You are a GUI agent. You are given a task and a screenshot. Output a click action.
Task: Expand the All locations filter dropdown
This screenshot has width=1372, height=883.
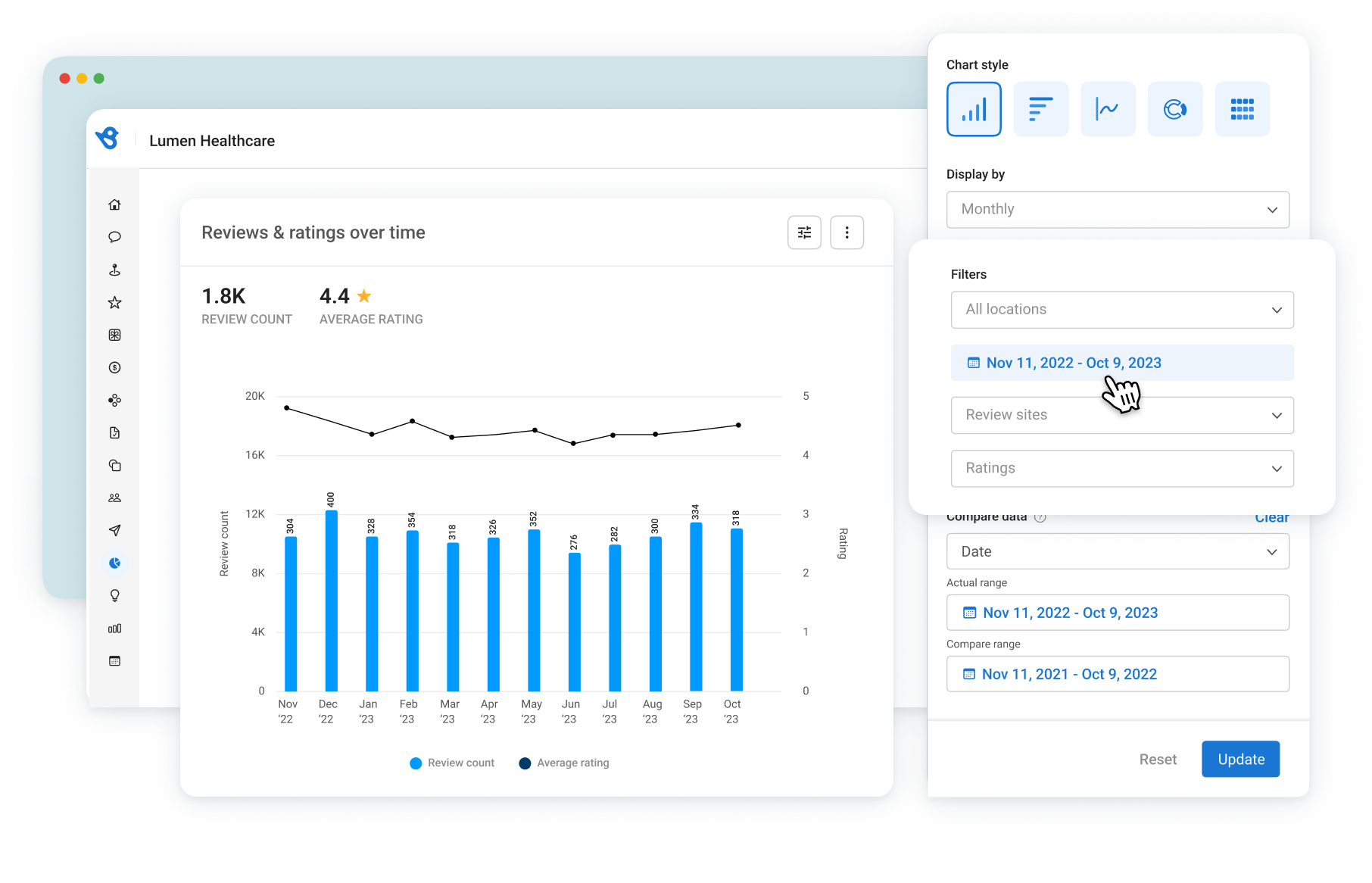pyautogui.click(x=1122, y=310)
